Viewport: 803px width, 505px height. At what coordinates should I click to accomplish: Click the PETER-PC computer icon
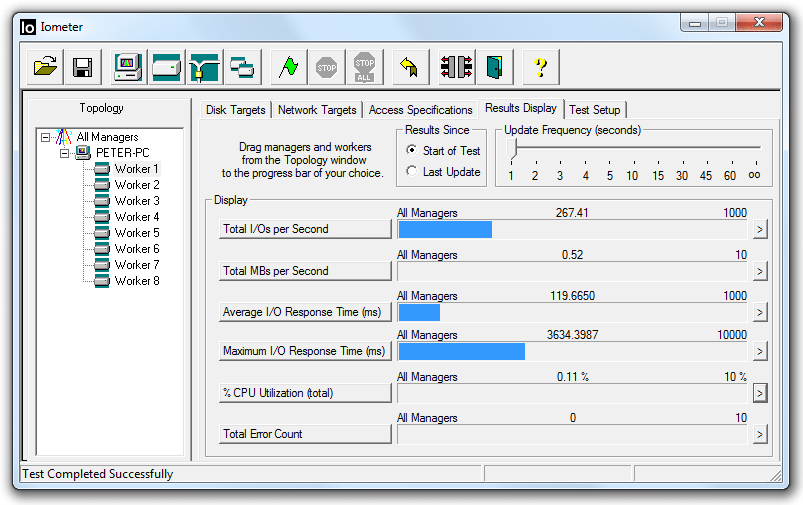[x=83, y=153]
